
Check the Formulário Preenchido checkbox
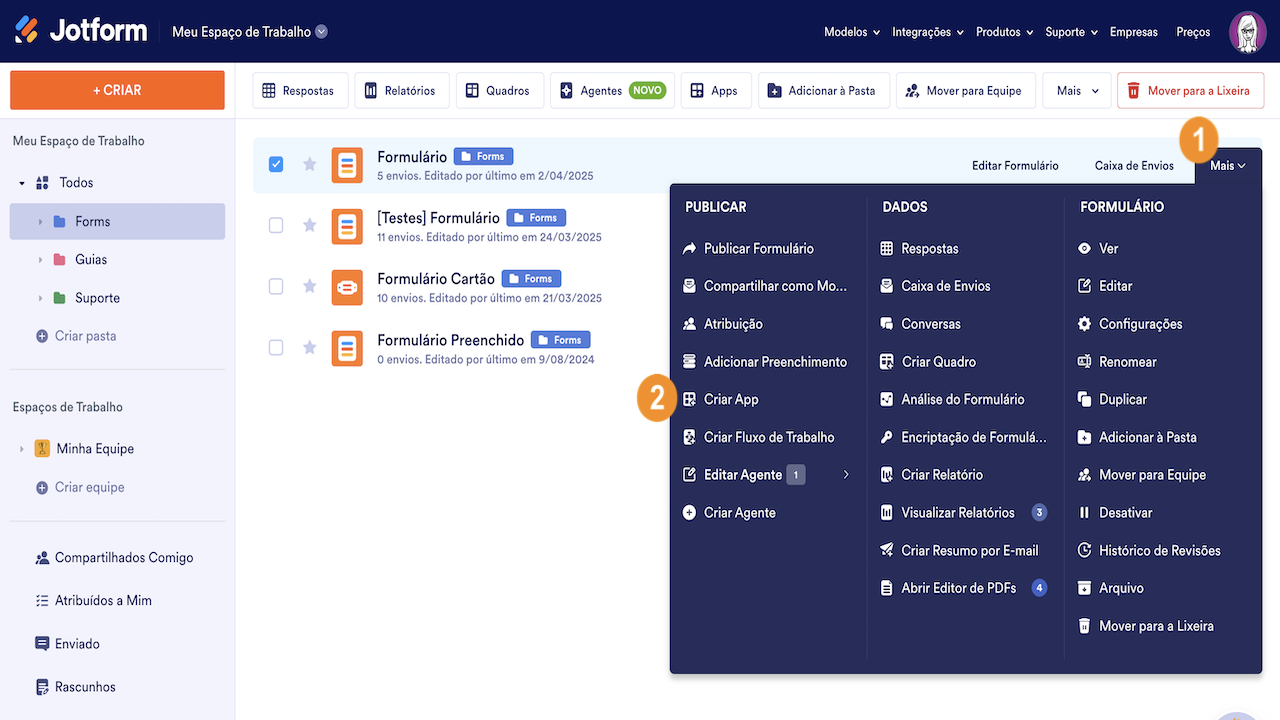(x=276, y=347)
